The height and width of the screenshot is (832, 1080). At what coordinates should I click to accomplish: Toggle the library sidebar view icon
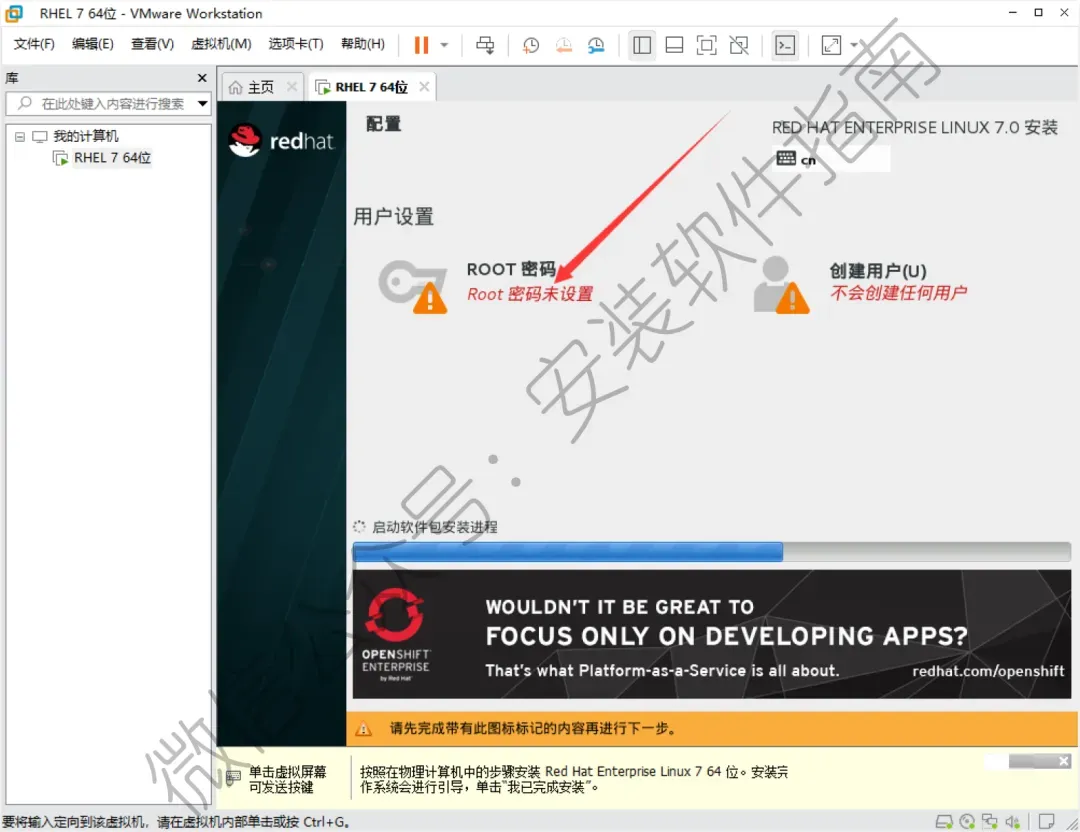pos(642,45)
